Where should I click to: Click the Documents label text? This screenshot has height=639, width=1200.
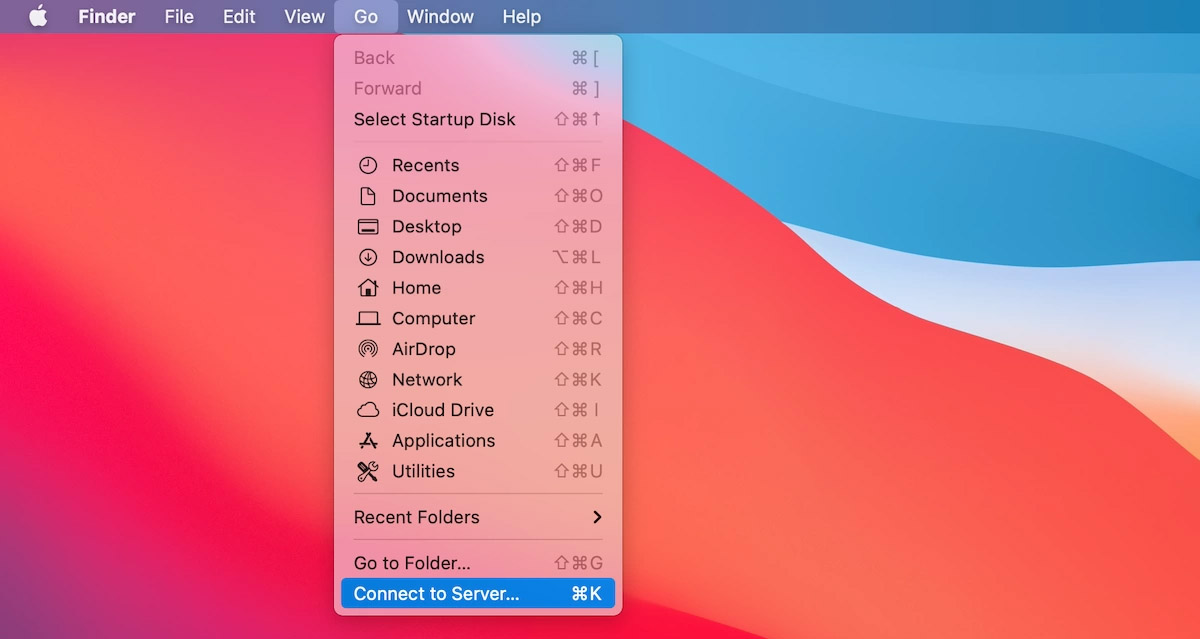pos(439,196)
